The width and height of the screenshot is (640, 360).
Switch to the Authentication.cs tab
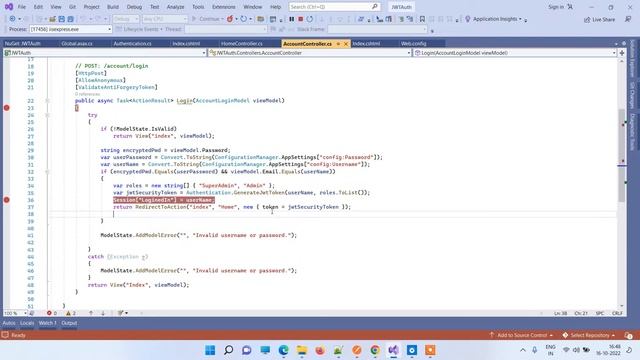pyautogui.click(x=132, y=44)
